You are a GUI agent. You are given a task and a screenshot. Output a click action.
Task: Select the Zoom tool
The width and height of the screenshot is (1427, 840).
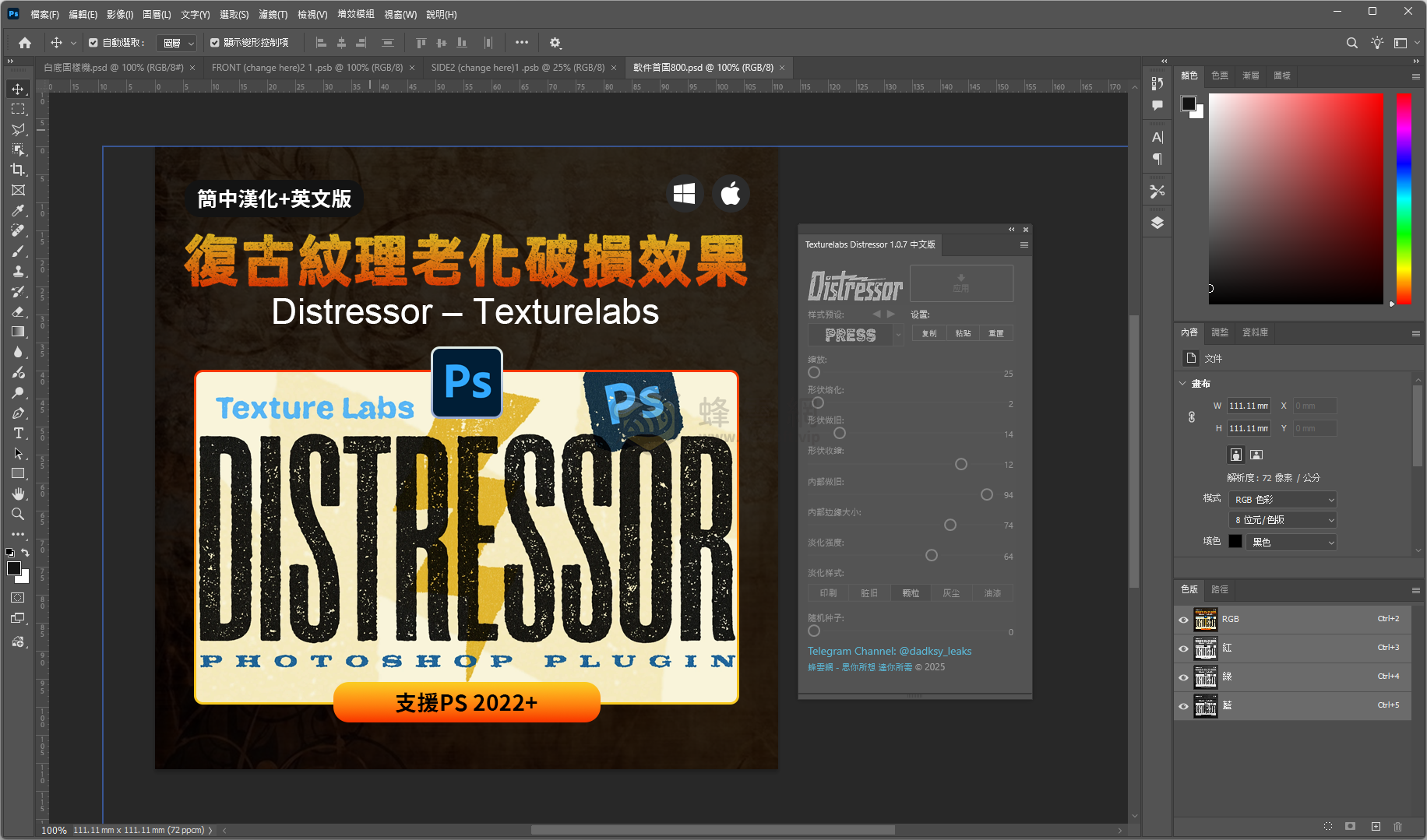(x=18, y=514)
